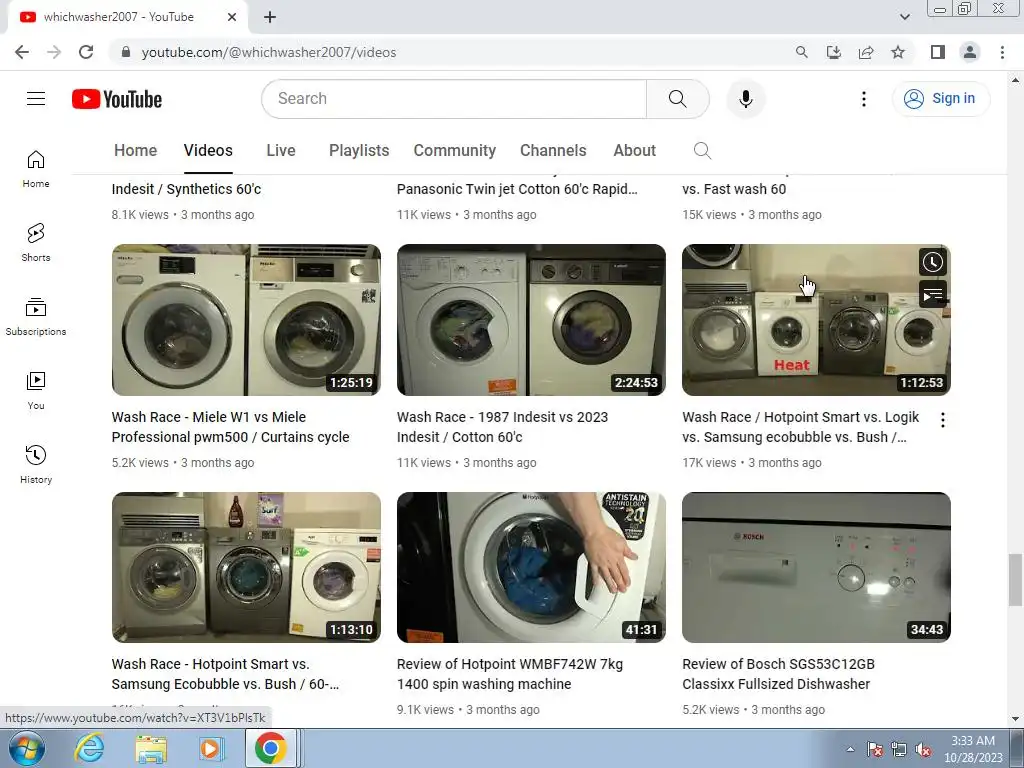Image resolution: width=1024 pixels, height=768 pixels.
Task: Open Review of Hotpoint WMBF742W title link
Action: (x=509, y=674)
